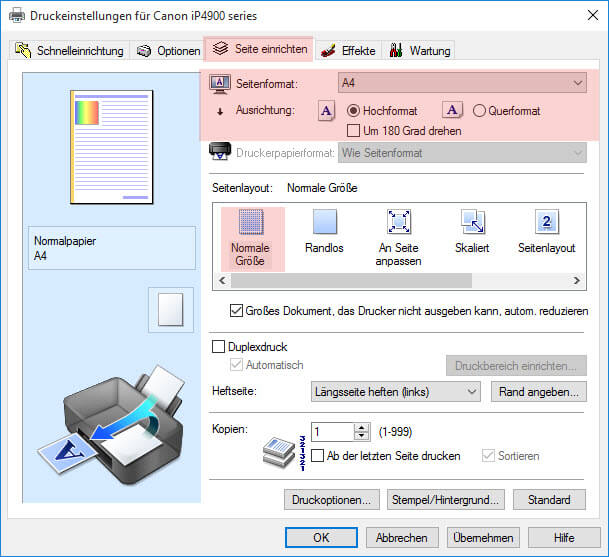The image size is (609, 557).
Task: Select the Hochformat radio button
Action: tap(353, 111)
